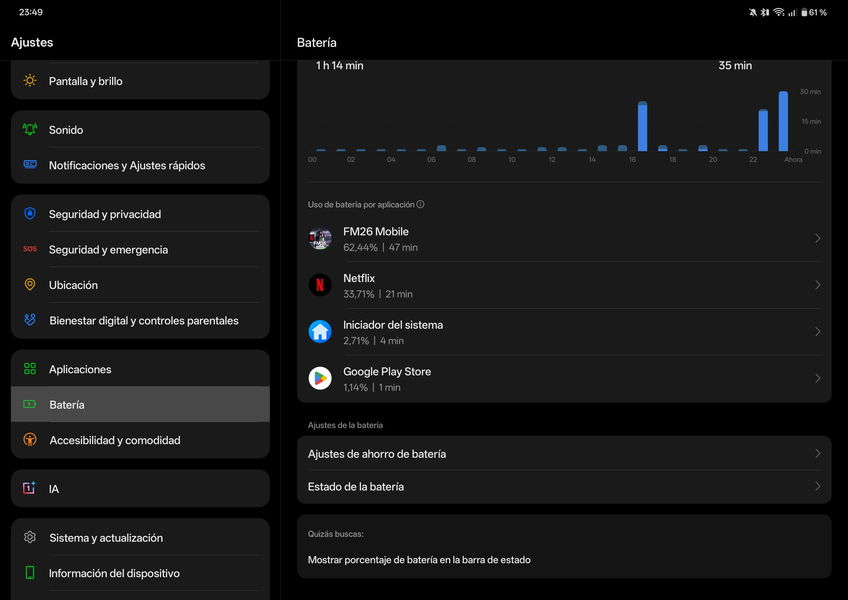Viewport: 848px width, 600px height.
Task: Click the info icon beside Uso de batería
Action: pos(420,205)
